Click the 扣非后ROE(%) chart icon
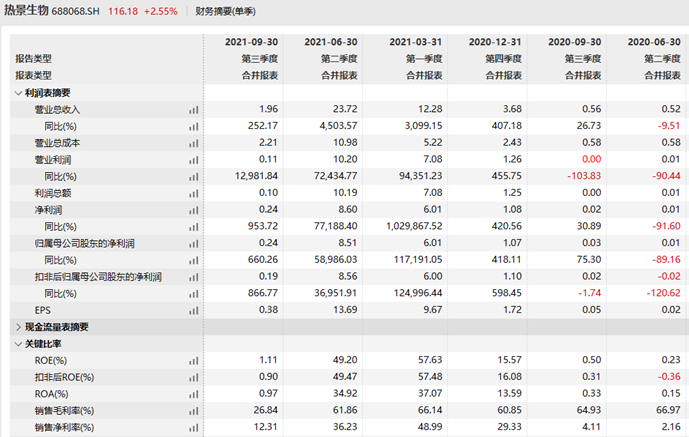 (x=194, y=378)
